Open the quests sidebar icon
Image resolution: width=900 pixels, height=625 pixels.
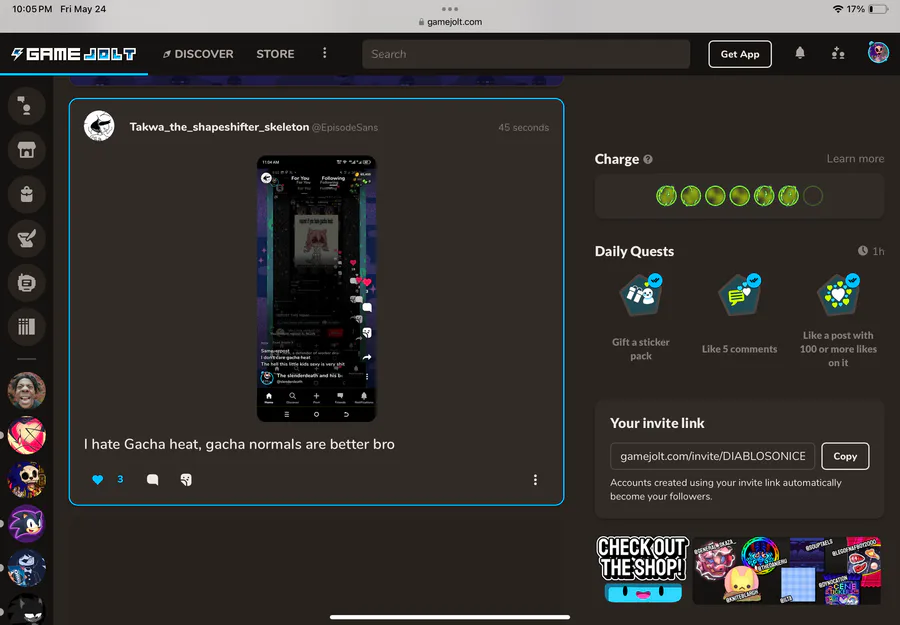click(26, 239)
